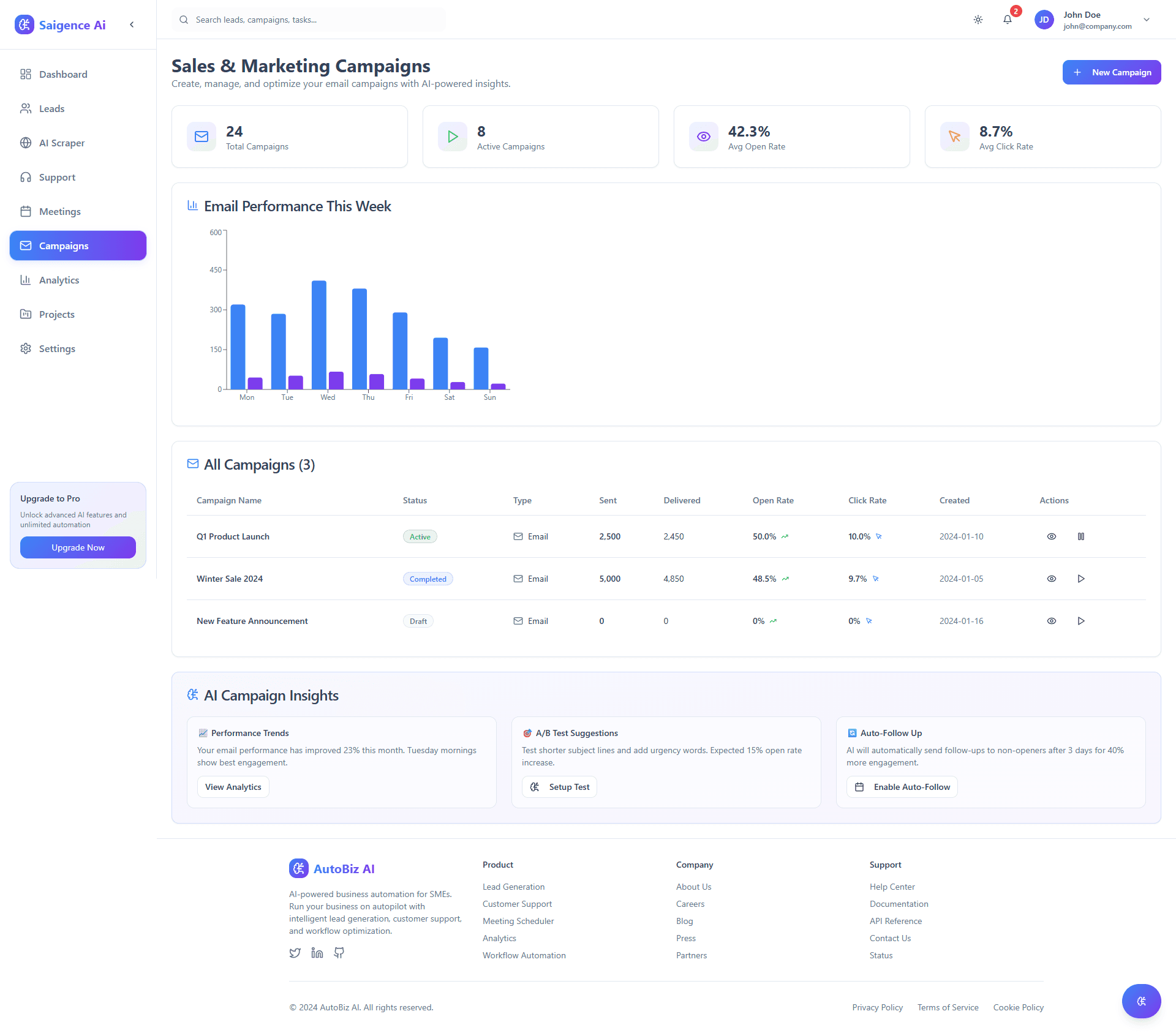Open the Terms of Service link

(x=948, y=1007)
